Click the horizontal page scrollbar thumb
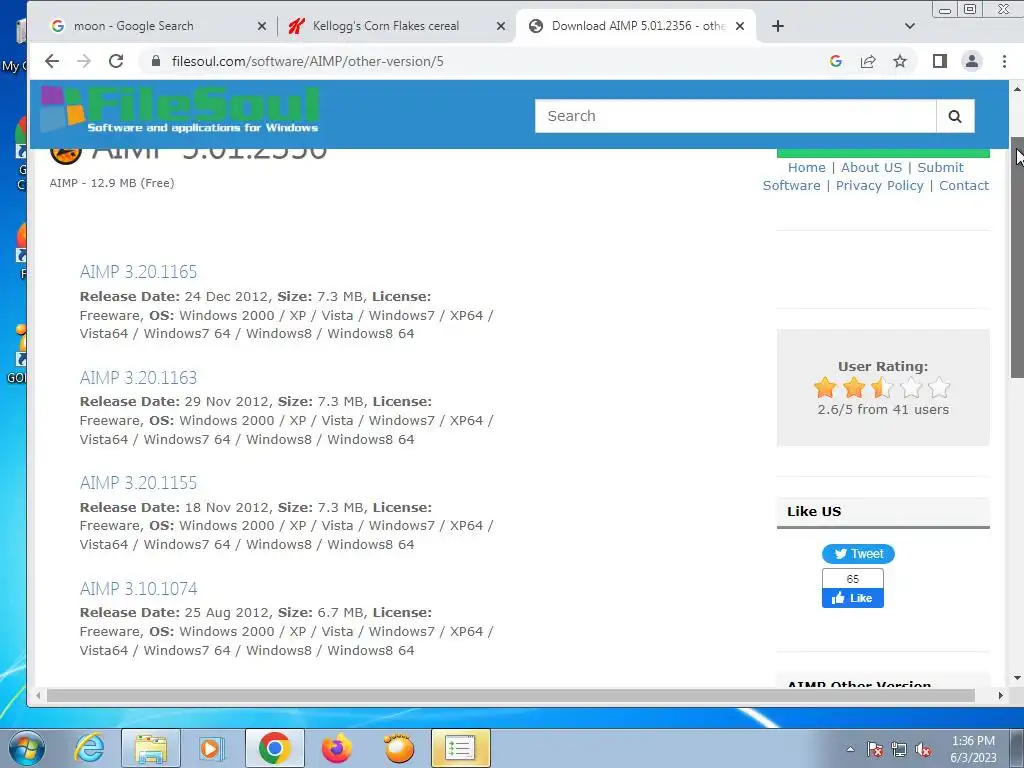Image resolution: width=1024 pixels, height=768 pixels. 511,696
